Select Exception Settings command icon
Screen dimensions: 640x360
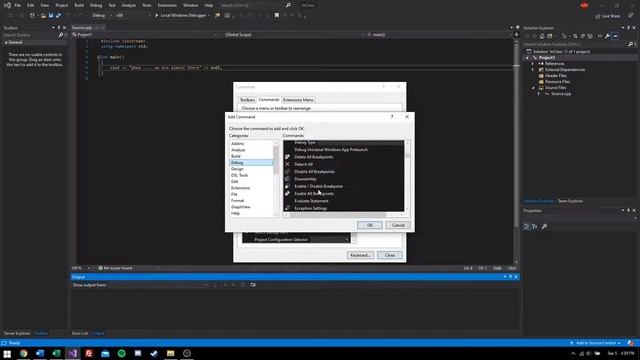click(x=287, y=208)
